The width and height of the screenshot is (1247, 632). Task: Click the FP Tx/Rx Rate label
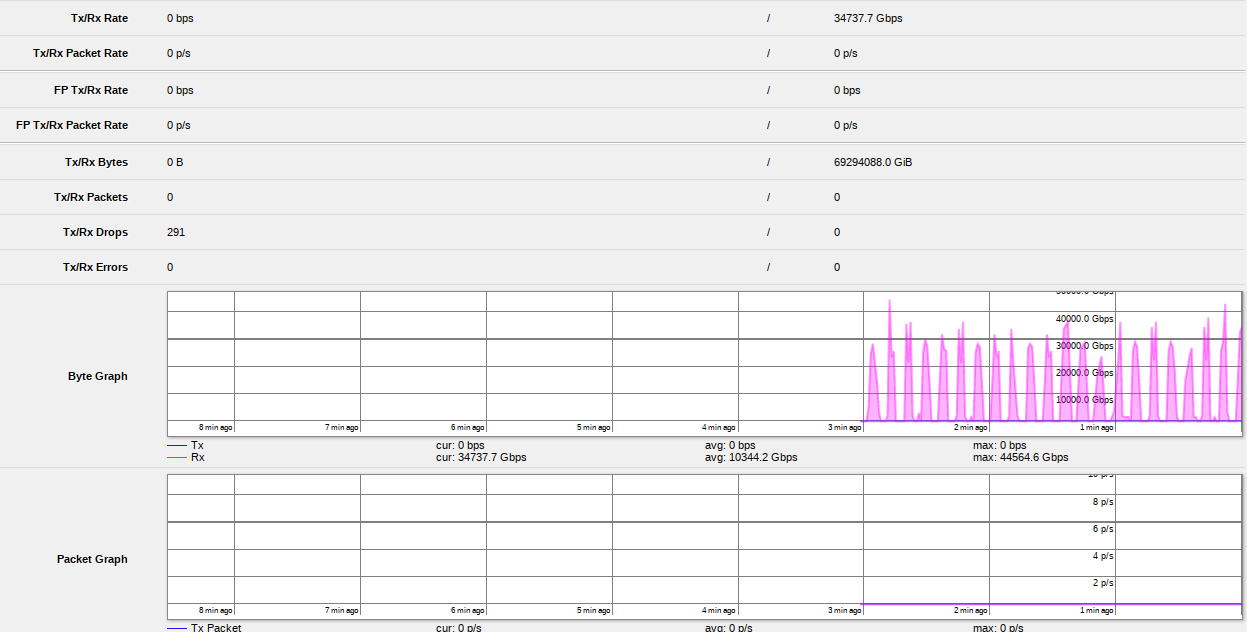coord(91,90)
